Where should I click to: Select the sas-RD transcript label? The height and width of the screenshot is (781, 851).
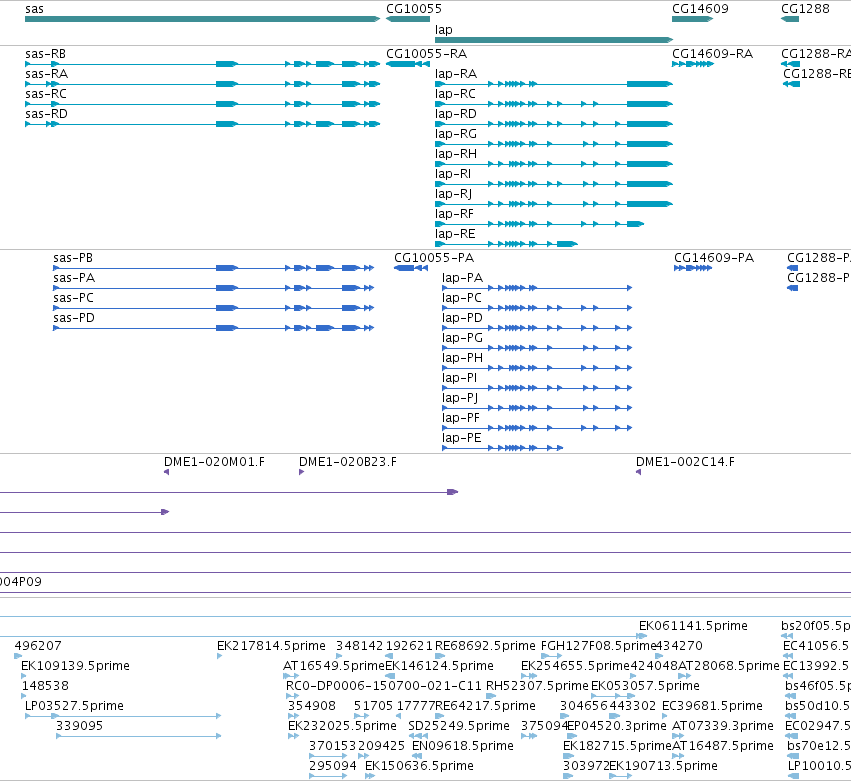point(47,114)
